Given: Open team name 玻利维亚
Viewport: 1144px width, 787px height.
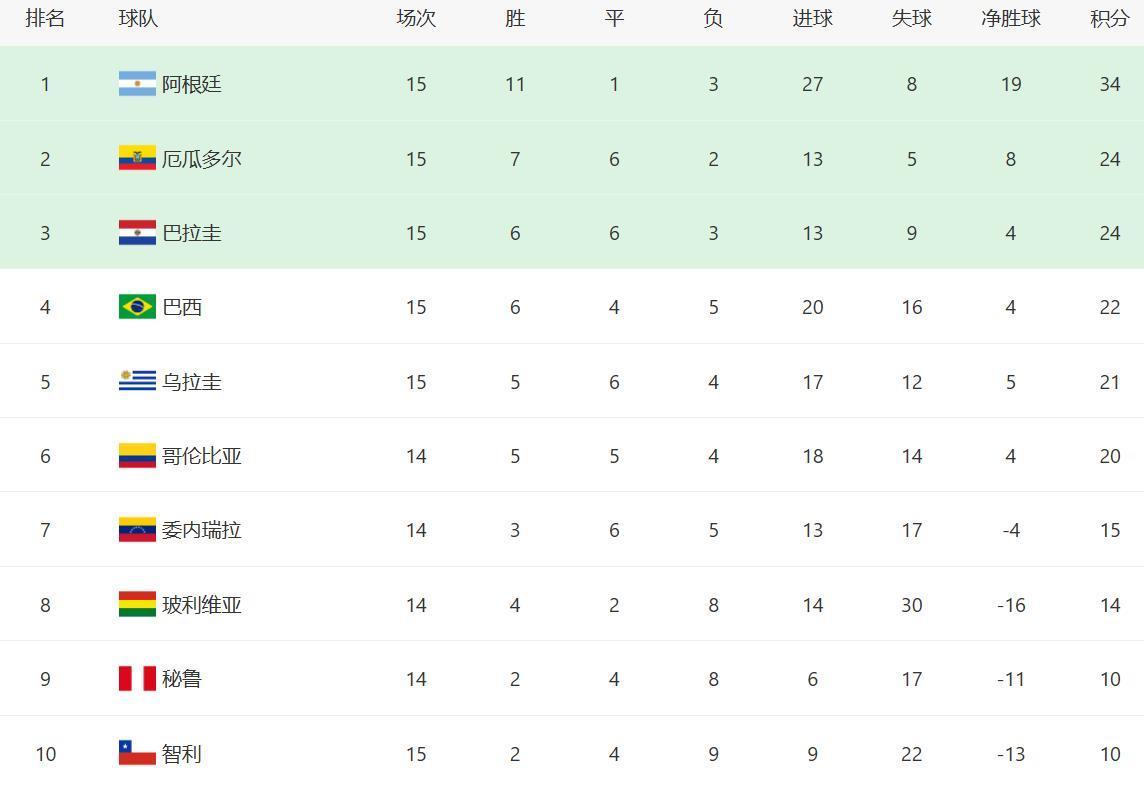Looking at the screenshot, I should tap(201, 605).
